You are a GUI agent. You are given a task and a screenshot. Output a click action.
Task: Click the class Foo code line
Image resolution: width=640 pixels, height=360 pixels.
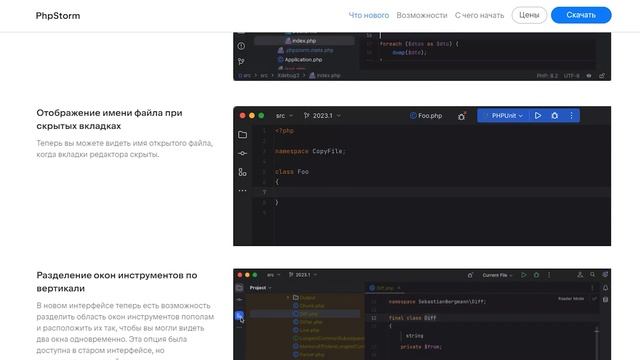[x=292, y=172]
